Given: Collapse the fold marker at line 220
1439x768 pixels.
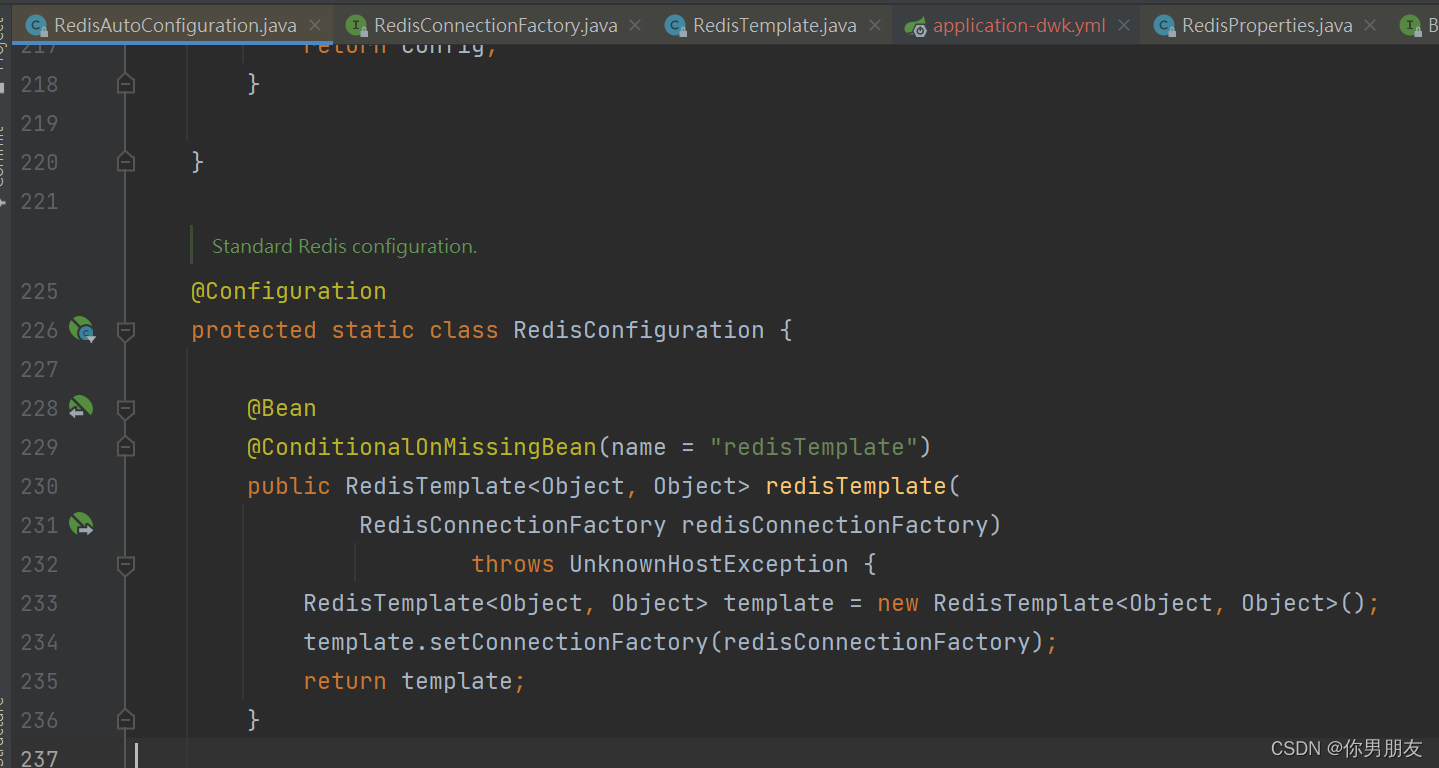Looking at the screenshot, I should click(x=126, y=162).
